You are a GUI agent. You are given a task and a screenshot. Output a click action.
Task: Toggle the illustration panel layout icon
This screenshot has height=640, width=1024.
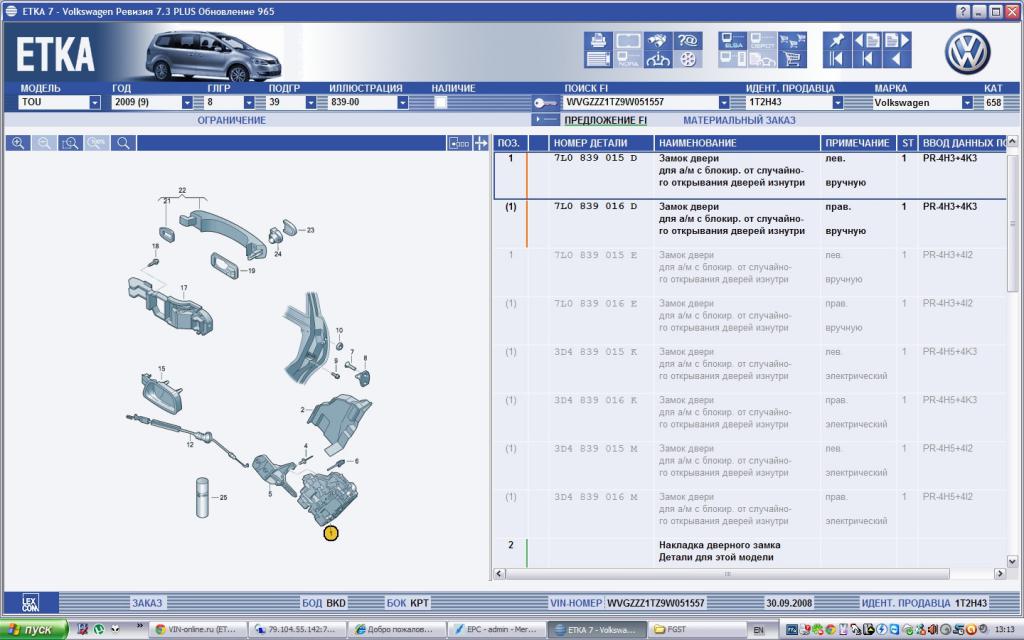coord(459,143)
